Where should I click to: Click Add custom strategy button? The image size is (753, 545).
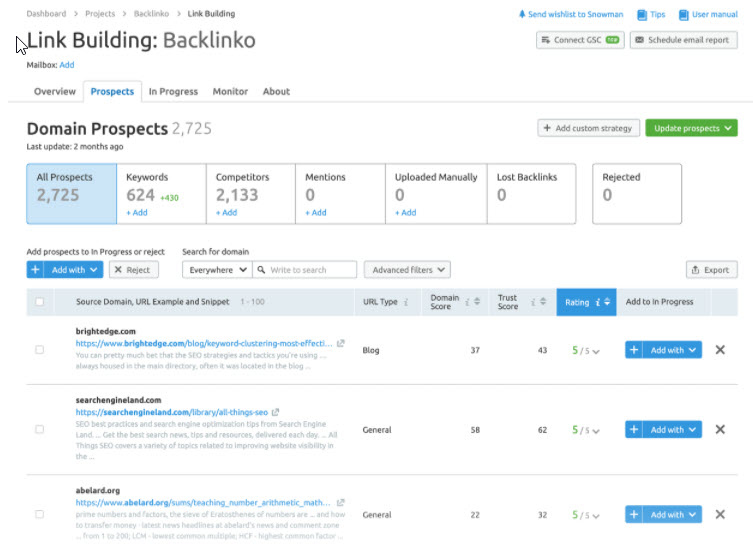pyautogui.click(x=588, y=128)
